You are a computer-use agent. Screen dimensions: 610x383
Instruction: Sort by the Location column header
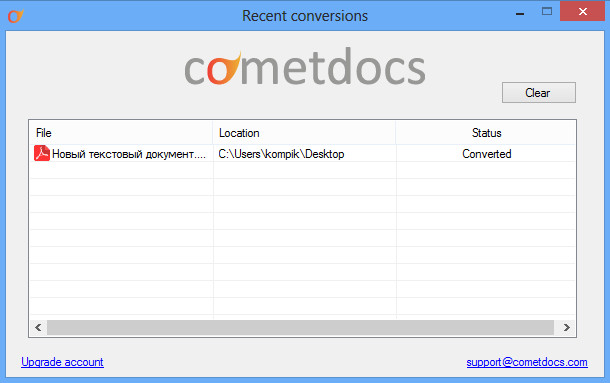click(x=304, y=133)
